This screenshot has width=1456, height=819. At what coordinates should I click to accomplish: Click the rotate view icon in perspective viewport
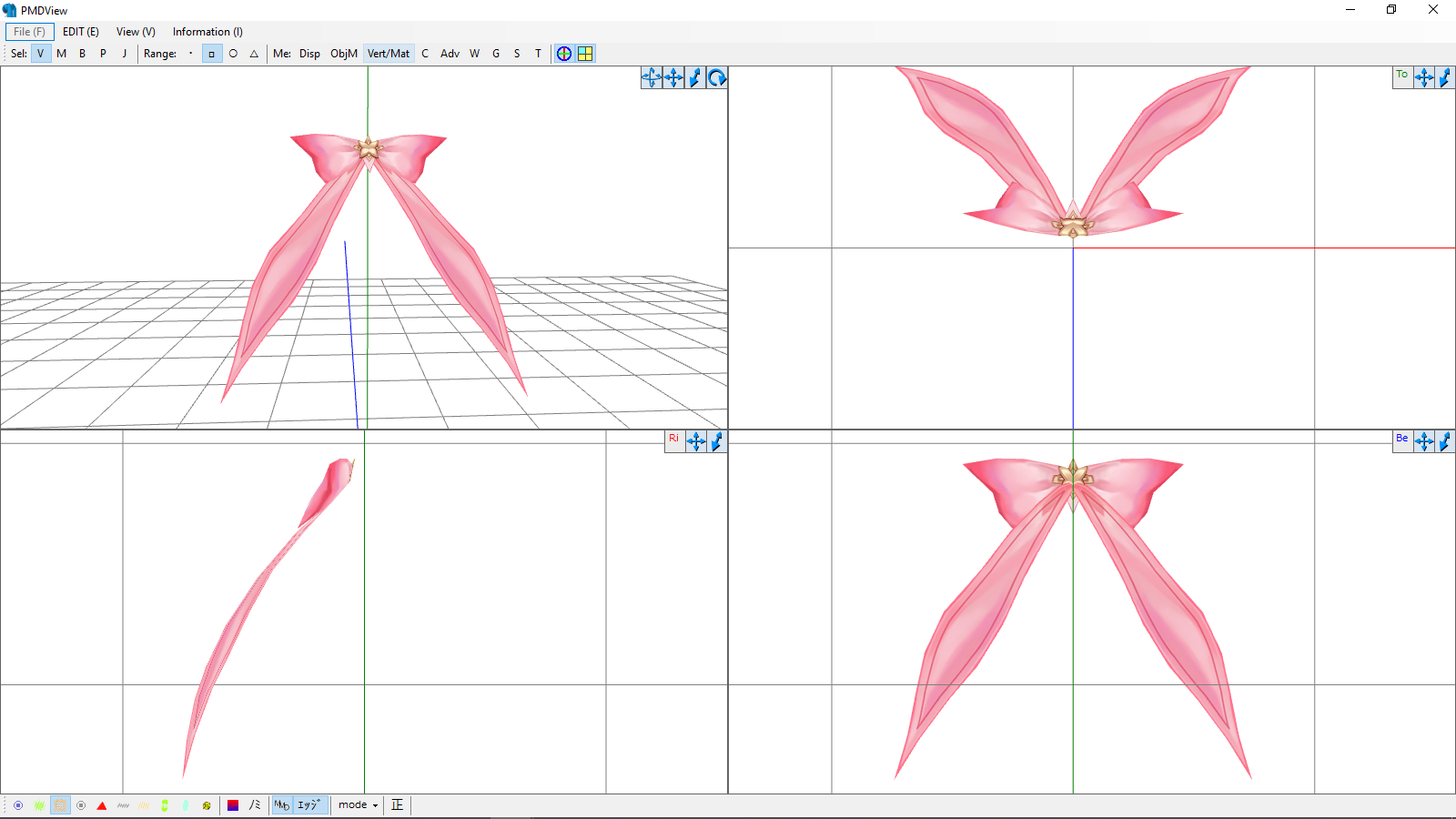[717, 77]
